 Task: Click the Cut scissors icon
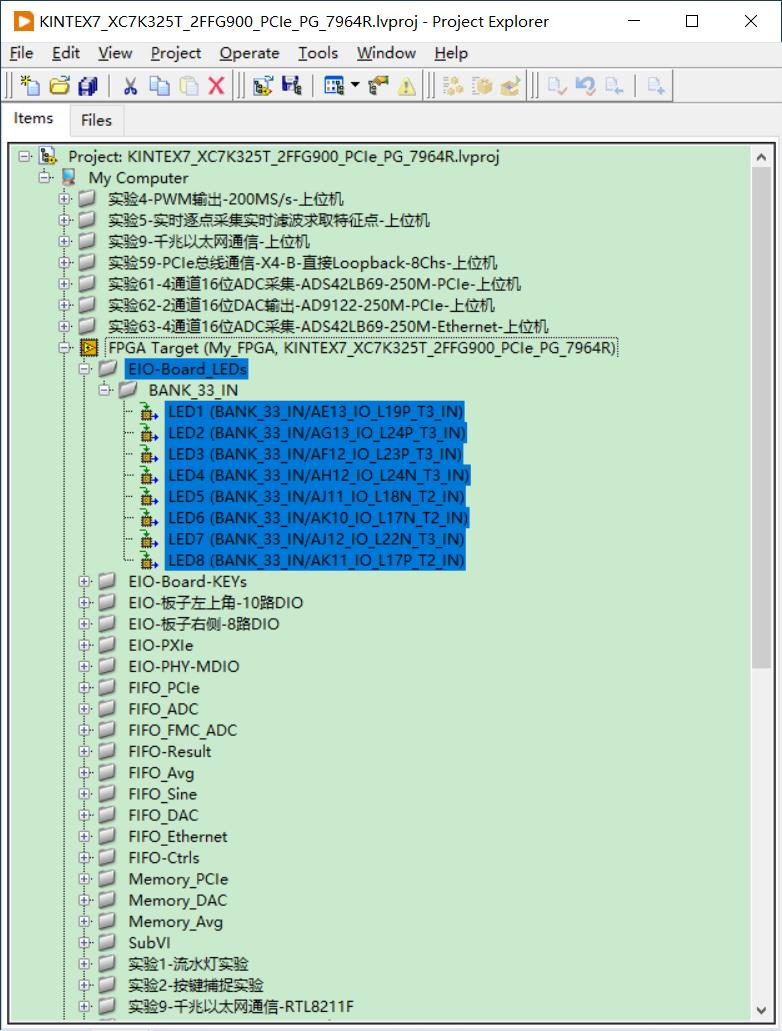click(x=130, y=85)
